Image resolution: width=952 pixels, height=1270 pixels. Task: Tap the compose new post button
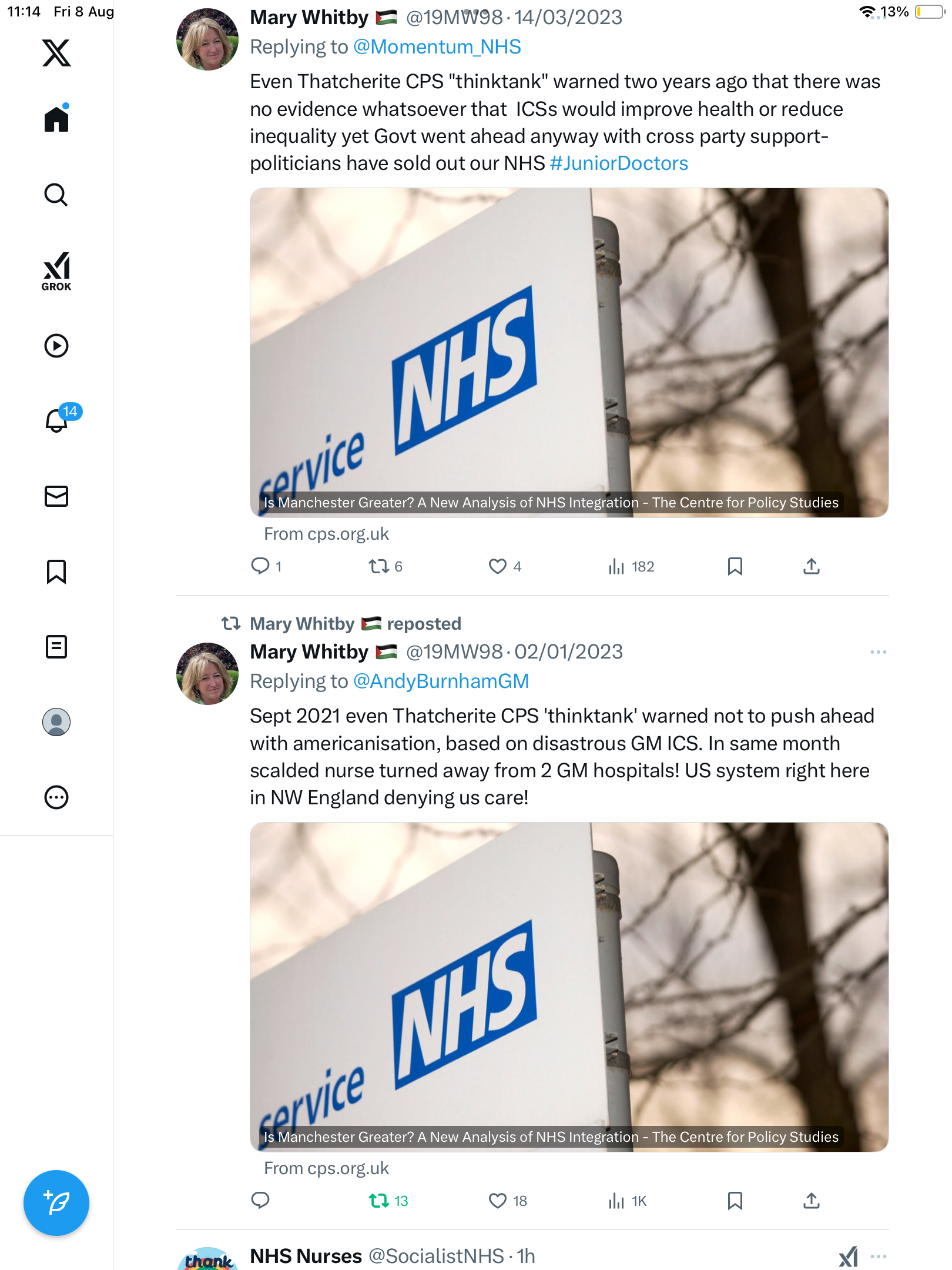tap(56, 1203)
